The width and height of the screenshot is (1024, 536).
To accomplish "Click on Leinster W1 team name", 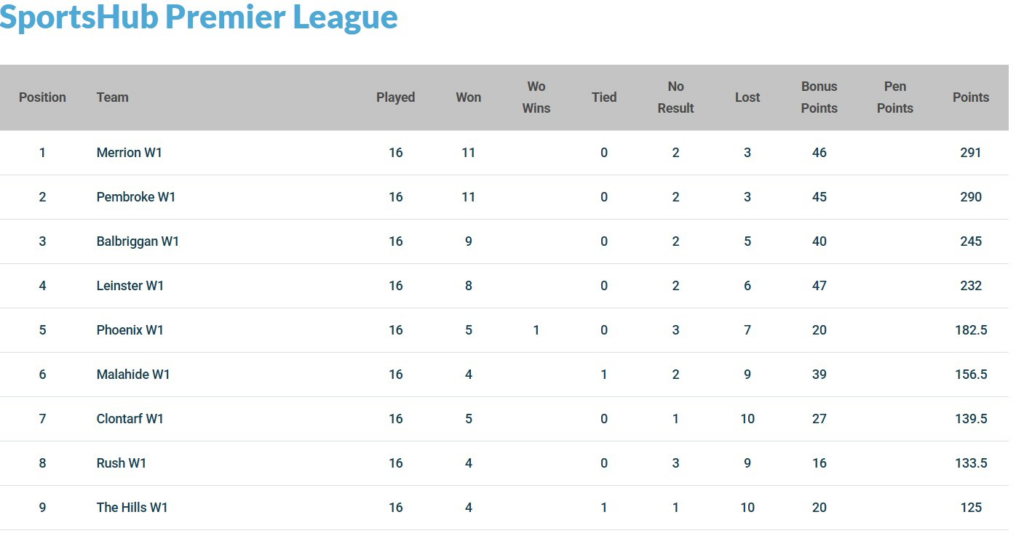I will tap(130, 286).
